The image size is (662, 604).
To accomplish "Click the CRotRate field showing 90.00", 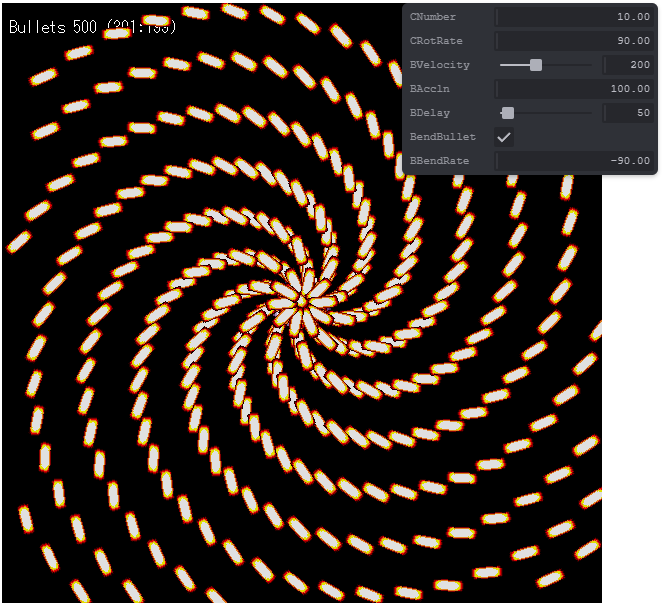I will (574, 41).
